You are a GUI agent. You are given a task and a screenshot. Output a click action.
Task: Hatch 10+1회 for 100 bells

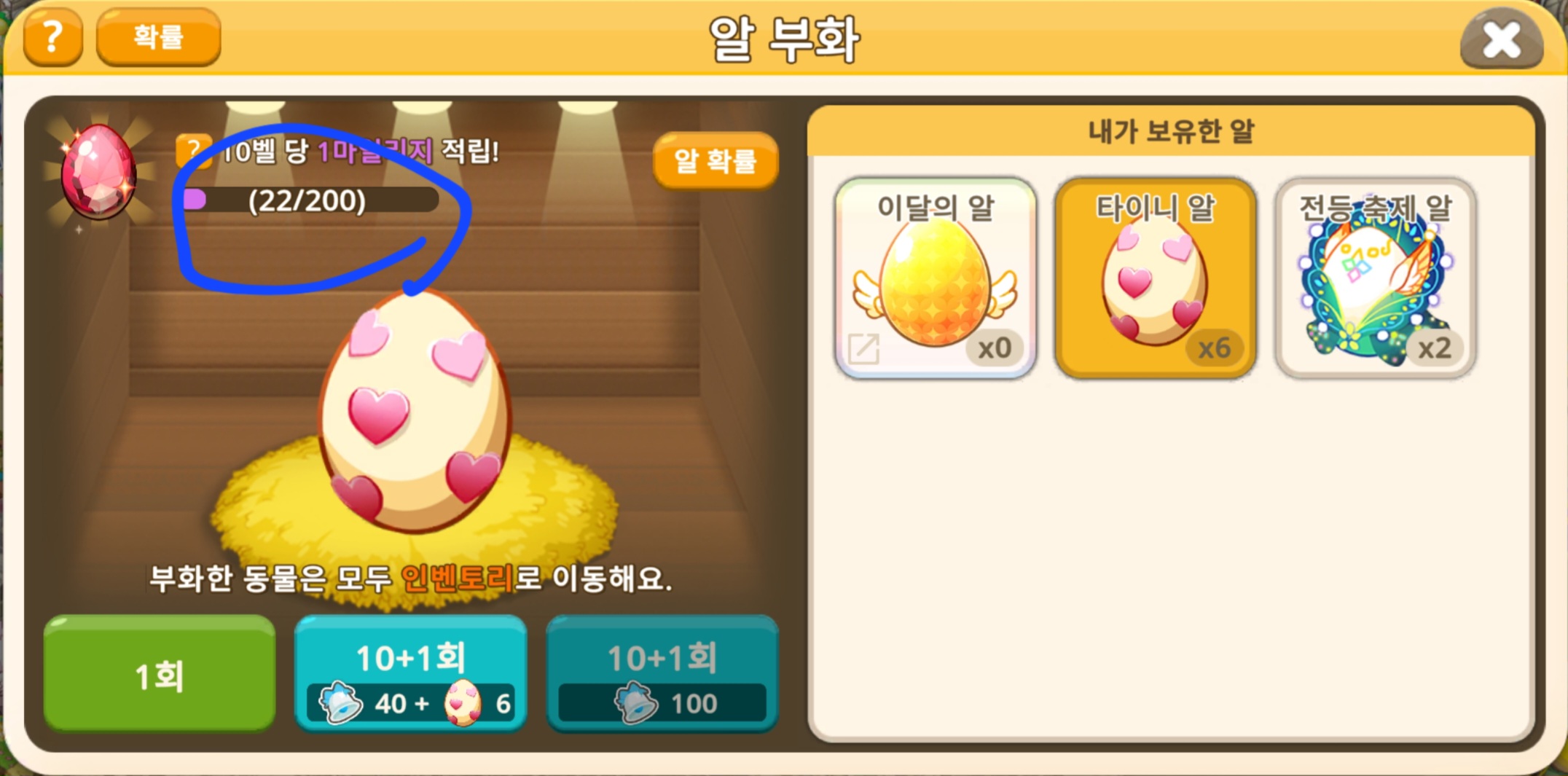662,673
